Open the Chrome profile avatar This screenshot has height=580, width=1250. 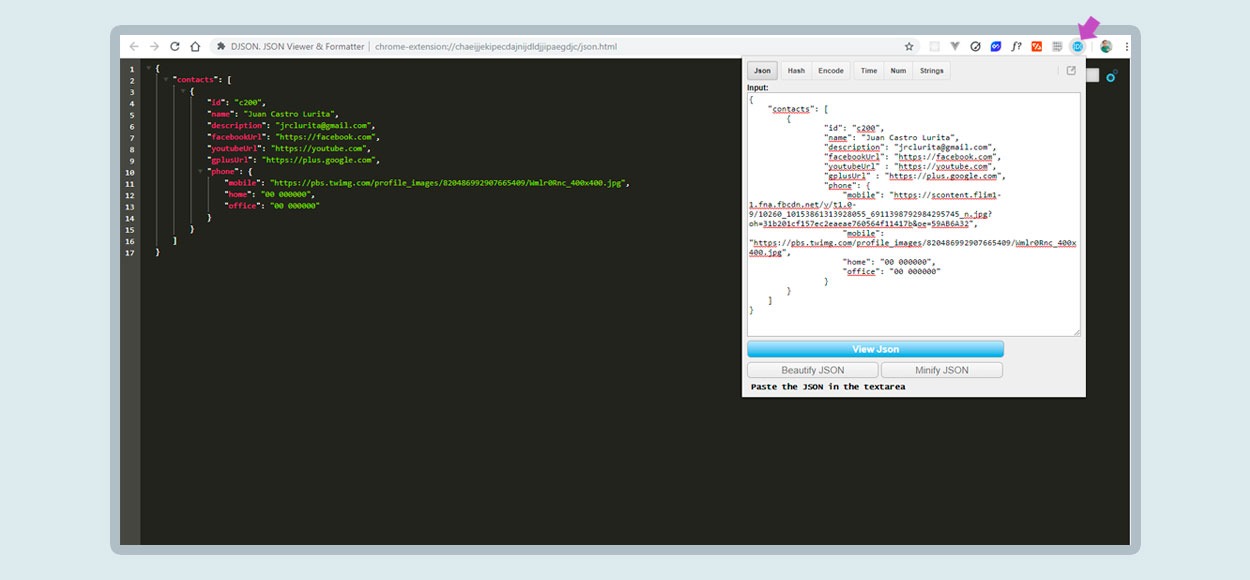coord(1106,46)
